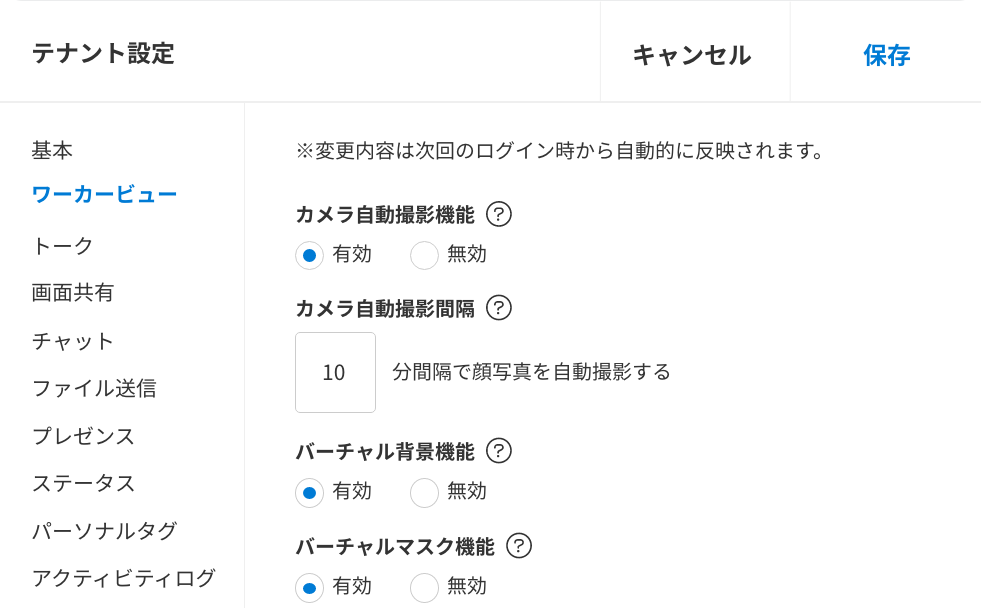Open チャット settings in sidebar
Image resolution: width=981 pixels, height=608 pixels.
pos(73,341)
